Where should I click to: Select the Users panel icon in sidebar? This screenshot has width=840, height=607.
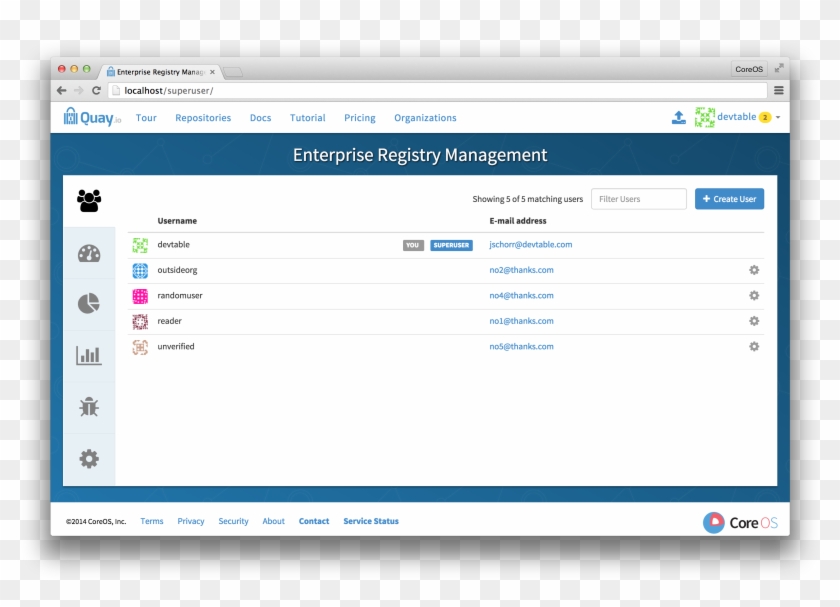point(88,200)
